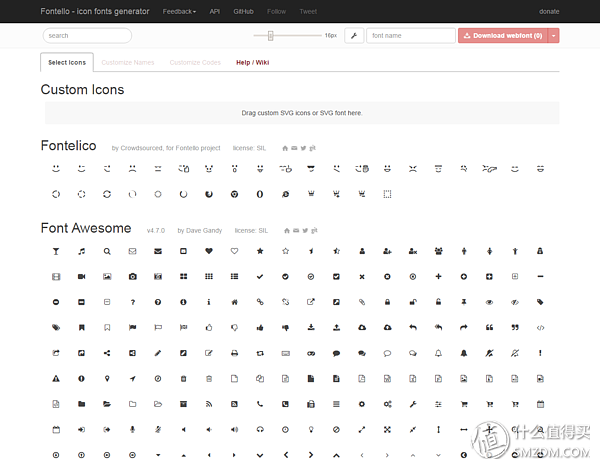Select the solid trash can icon
This screenshot has height=469, width=600.
click(x=184, y=379)
